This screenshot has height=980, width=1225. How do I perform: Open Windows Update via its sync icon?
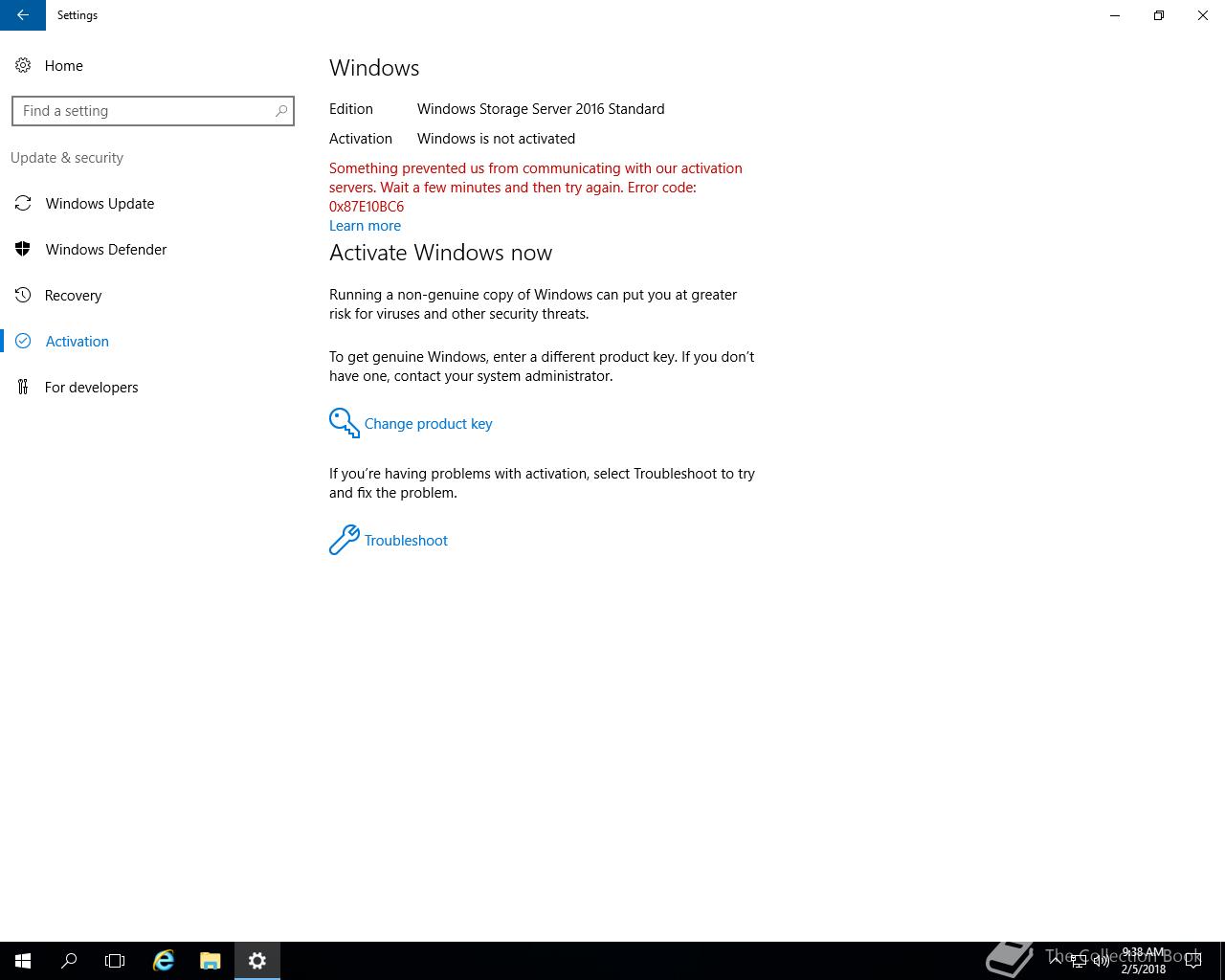pos(23,203)
